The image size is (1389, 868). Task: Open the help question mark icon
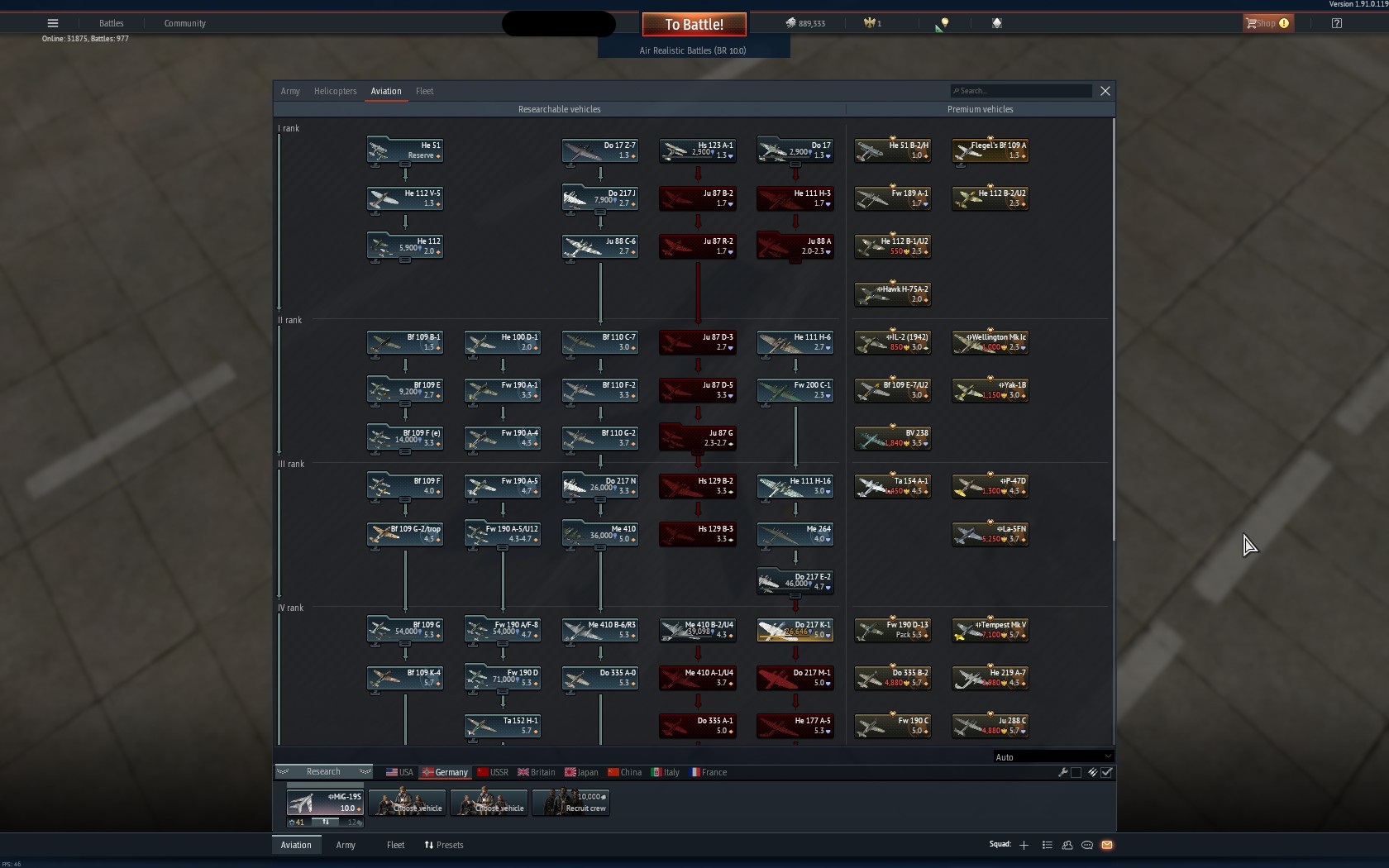point(1337,23)
